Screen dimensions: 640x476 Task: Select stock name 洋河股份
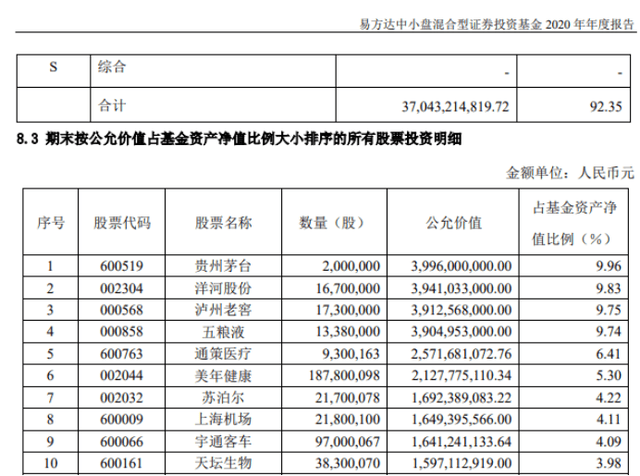[x=223, y=289]
